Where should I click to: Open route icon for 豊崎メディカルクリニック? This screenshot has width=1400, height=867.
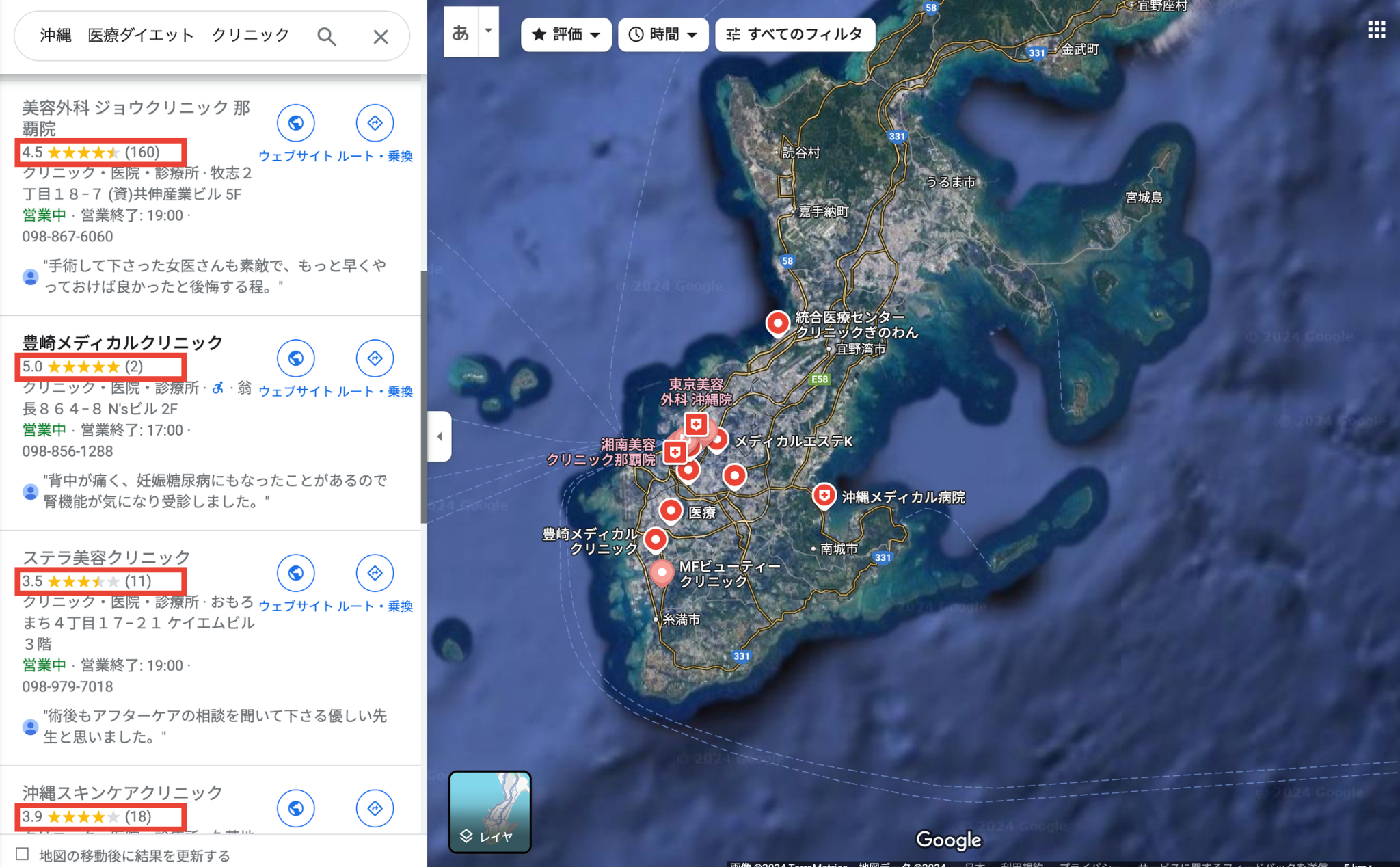(375, 358)
